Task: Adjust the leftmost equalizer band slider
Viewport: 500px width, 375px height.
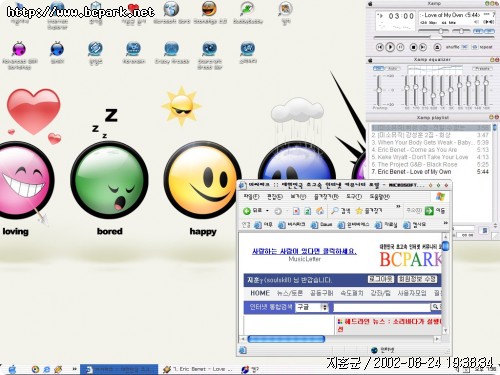Action: pos(407,90)
